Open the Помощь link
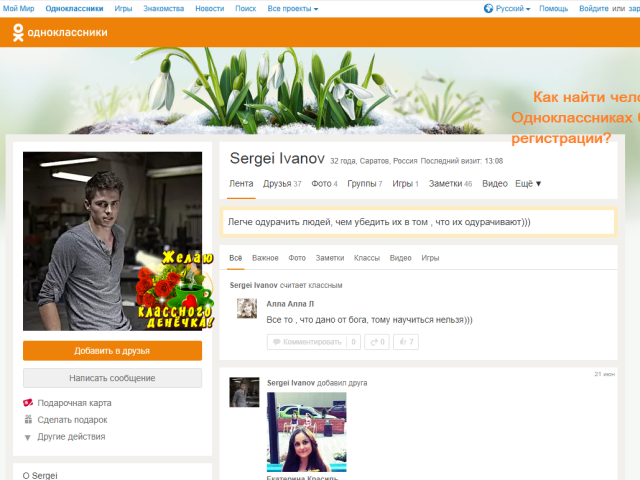The image size is (640, 480). (553, 9)
